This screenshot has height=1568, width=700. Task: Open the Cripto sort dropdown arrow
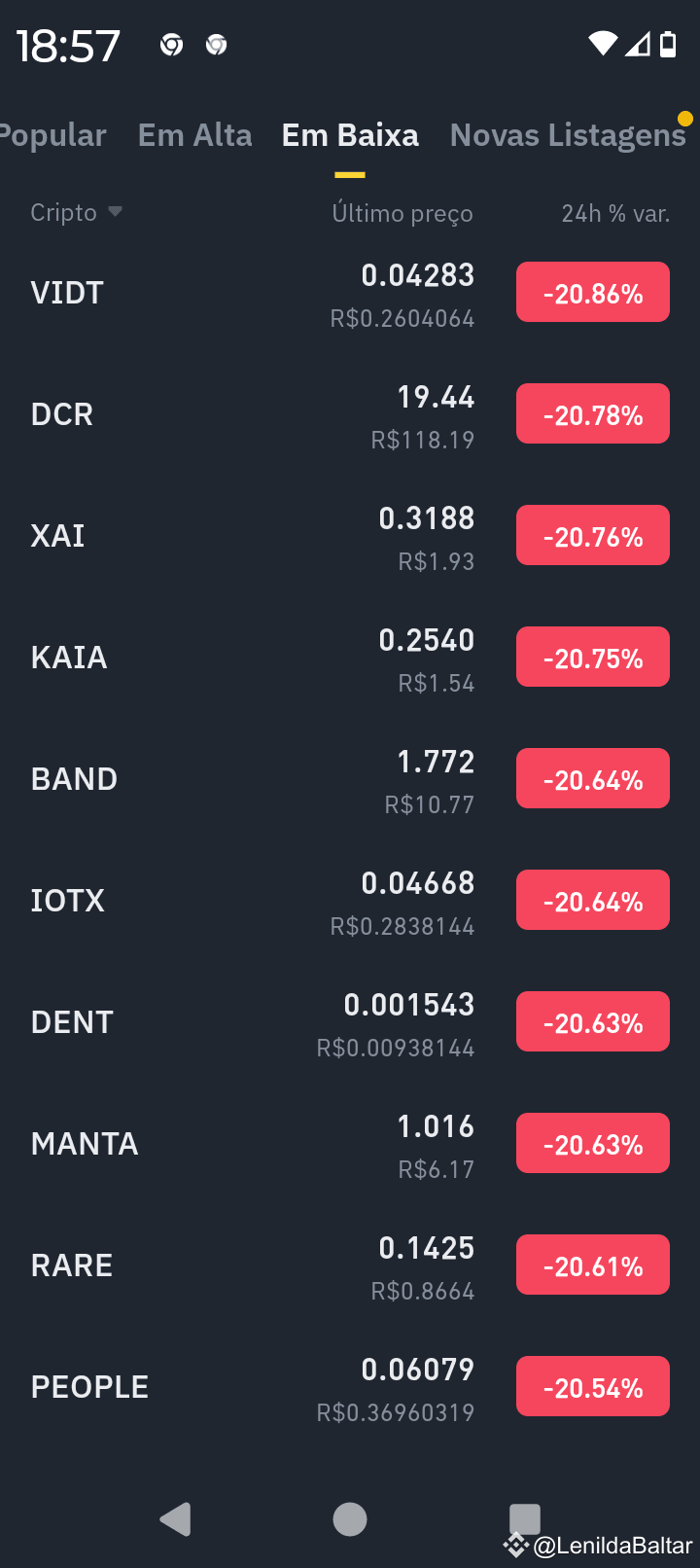point(115,211)
